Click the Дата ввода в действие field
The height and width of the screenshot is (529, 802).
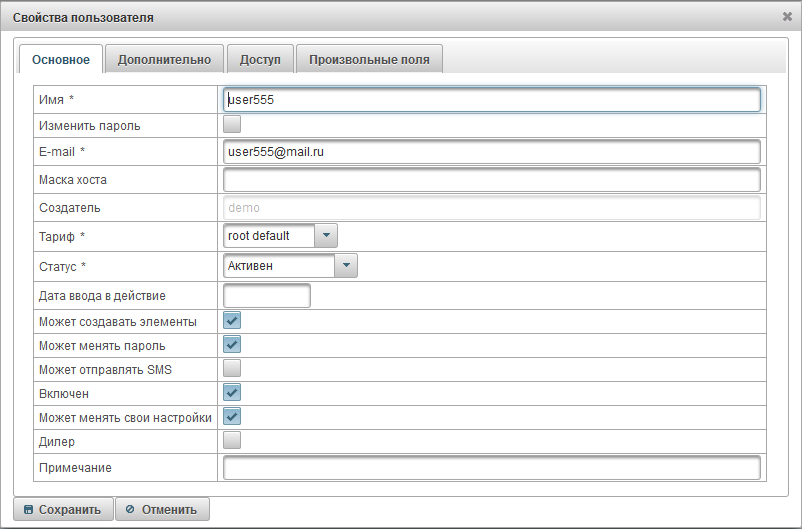pyautogui.click(x=267, y=296)
